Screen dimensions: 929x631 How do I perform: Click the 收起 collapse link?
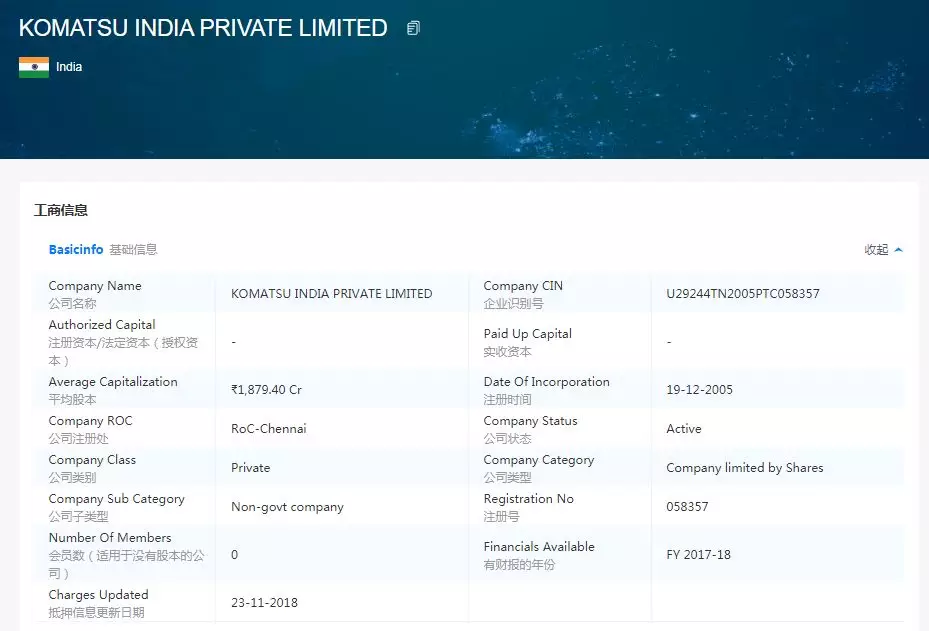876,249
